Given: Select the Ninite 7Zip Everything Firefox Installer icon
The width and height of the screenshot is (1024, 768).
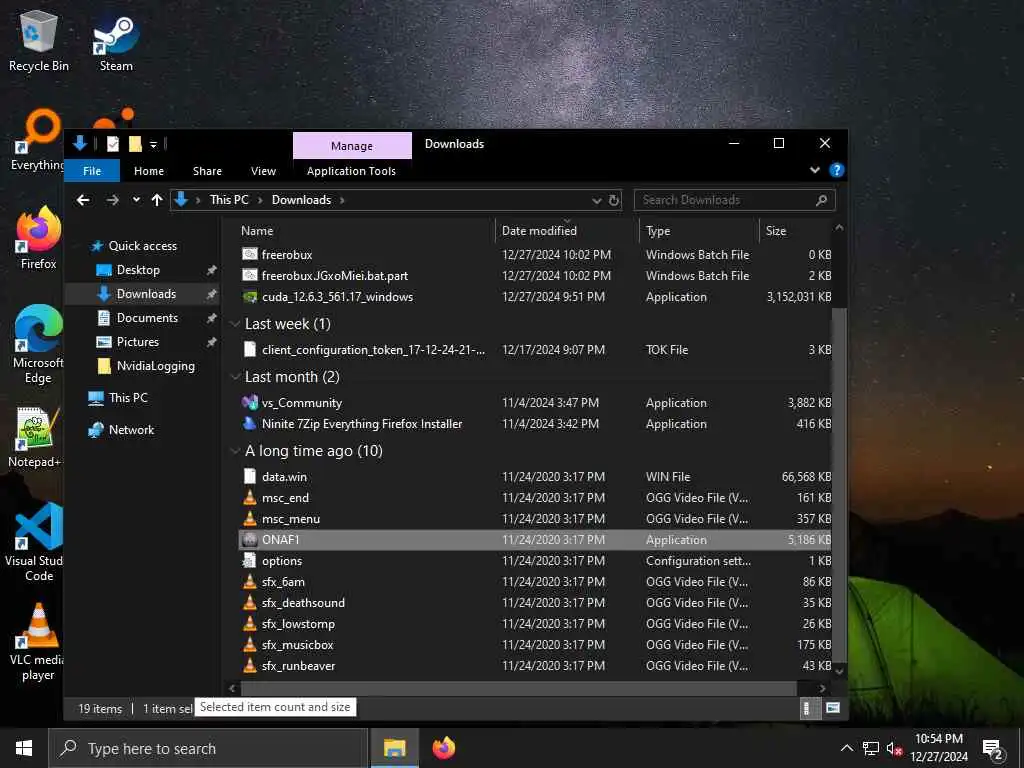Looking at the screenshot, I should [249, 424].
